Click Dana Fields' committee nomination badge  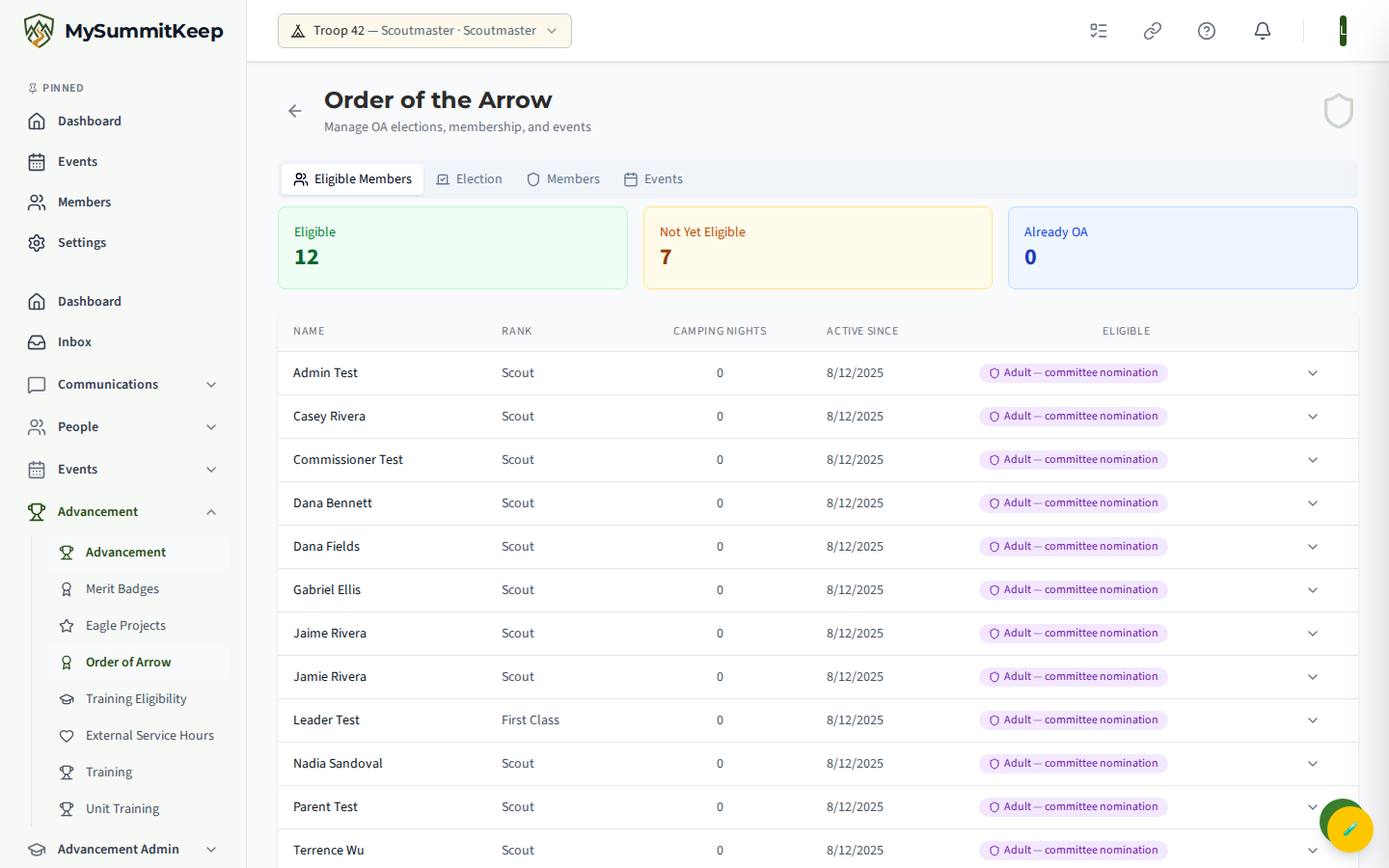coord(1074,547)
